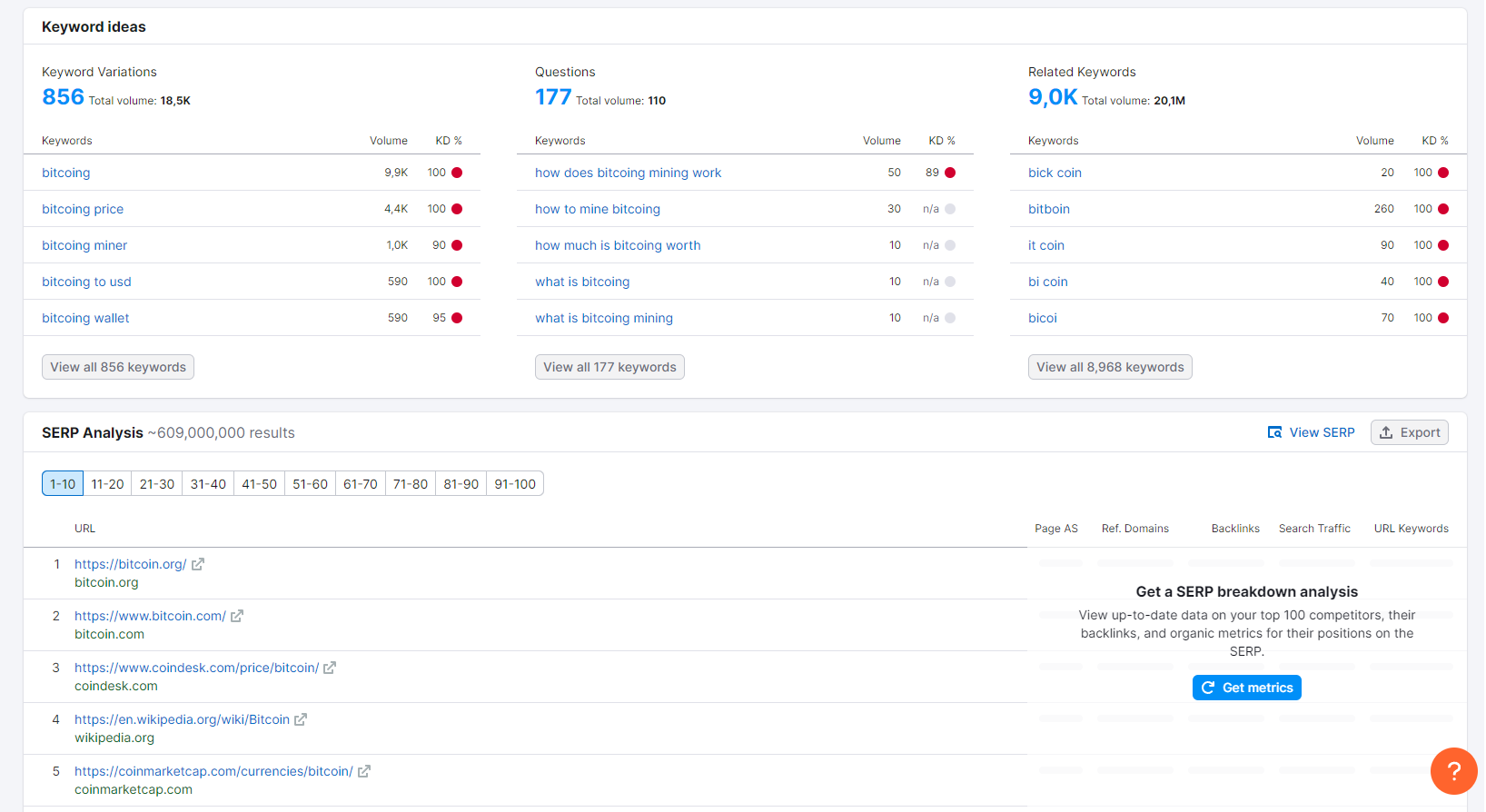Switch to results 51-60 tab
1486x812 pixels.
310,484
